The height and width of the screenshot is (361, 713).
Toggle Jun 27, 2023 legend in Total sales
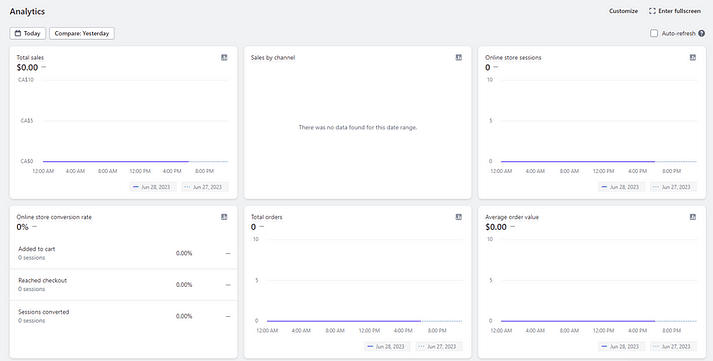205,187
